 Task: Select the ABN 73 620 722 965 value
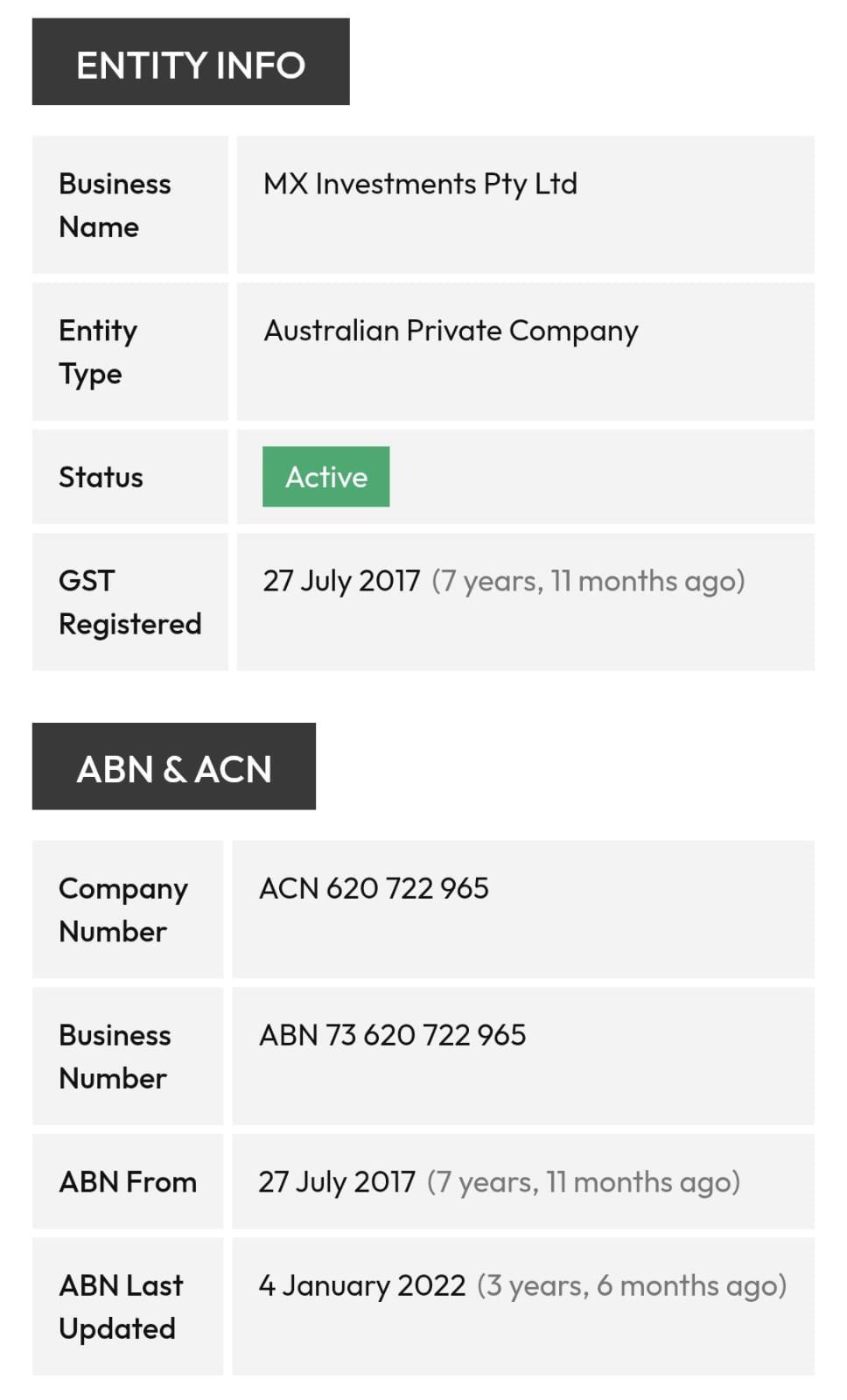392,1035
